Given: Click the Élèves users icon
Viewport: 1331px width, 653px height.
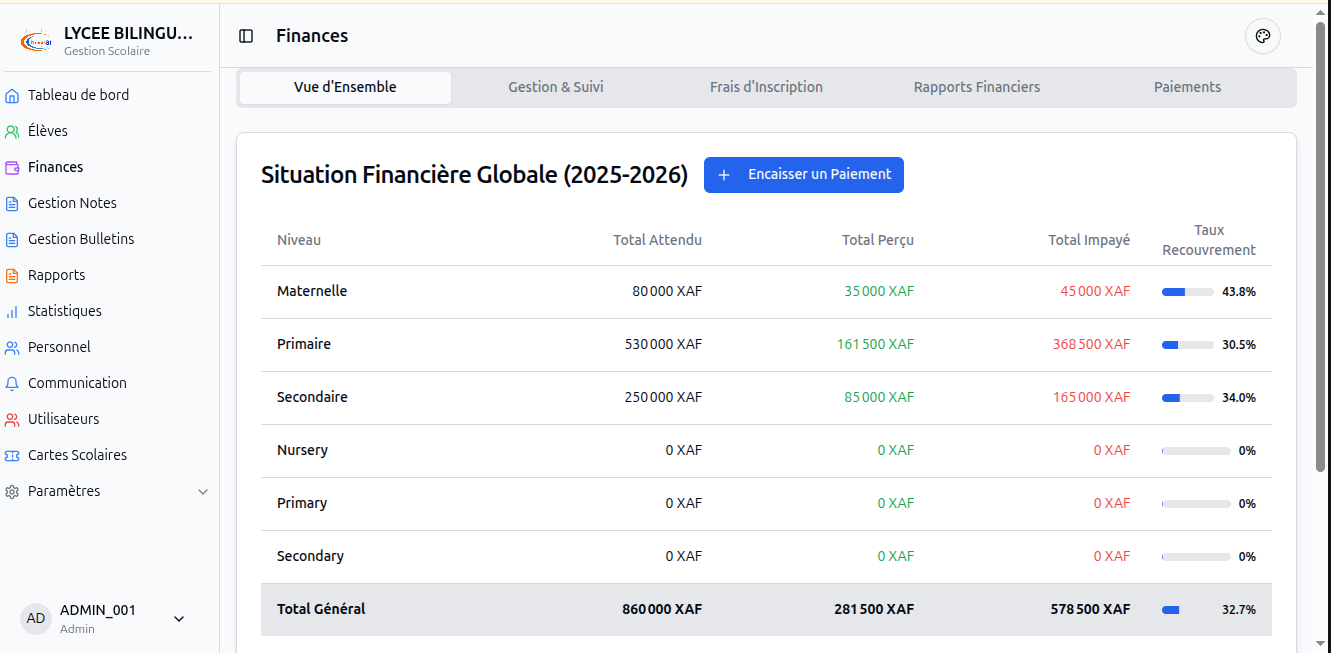Looking at the screenshot, I should tap(12, 131).
